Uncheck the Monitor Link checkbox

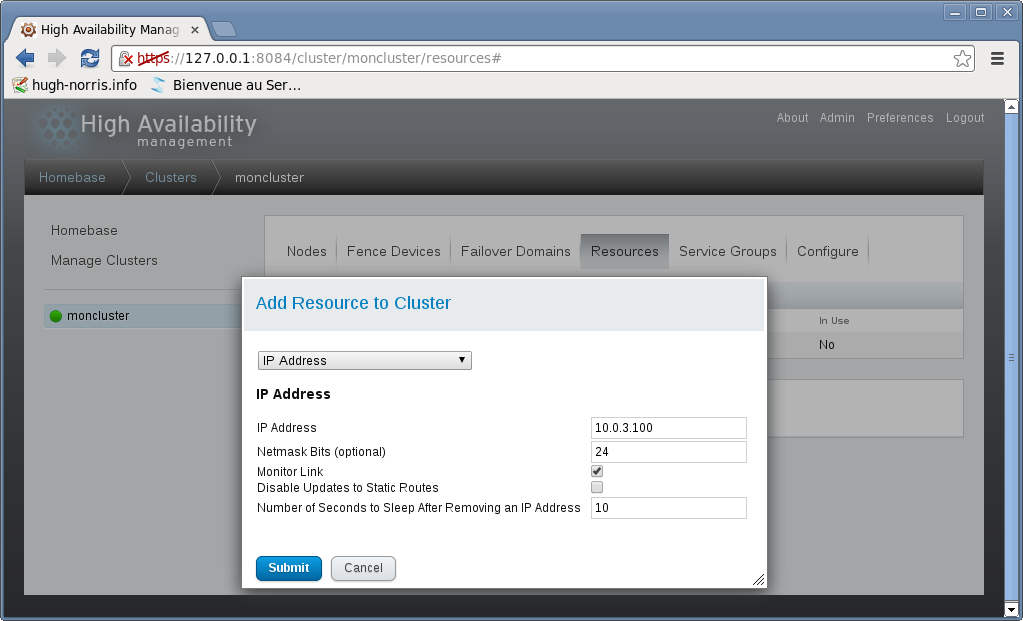(x=597, y=471)
